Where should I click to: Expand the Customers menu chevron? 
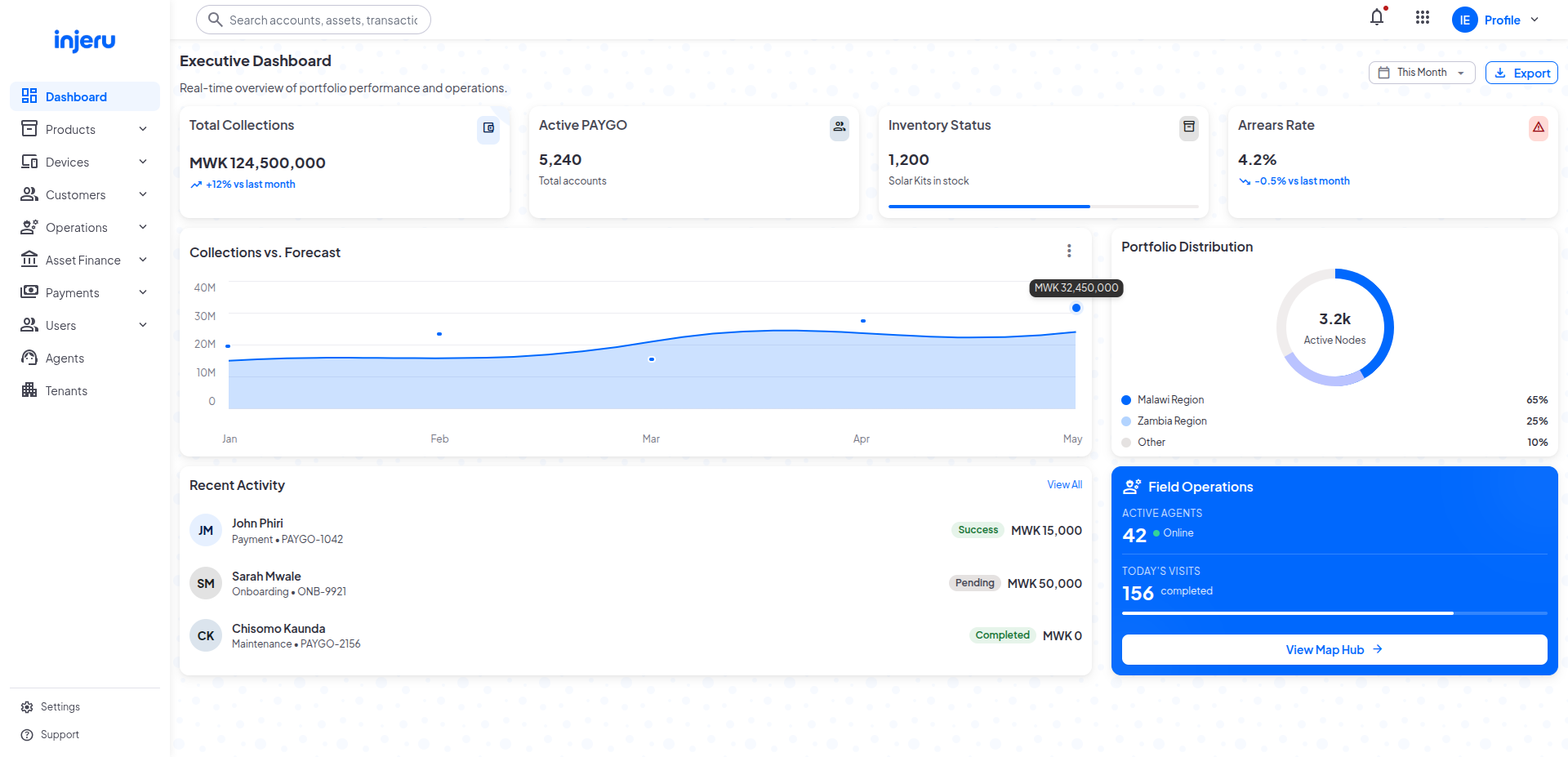click(143, 194)
